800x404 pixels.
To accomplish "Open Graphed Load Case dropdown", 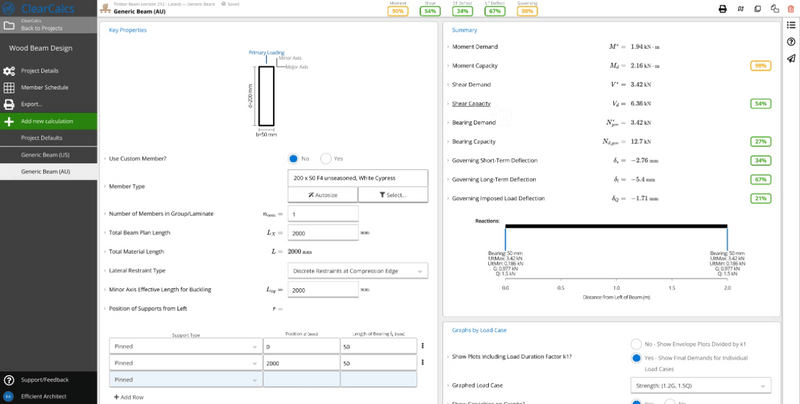I will [x=702, y=385].
